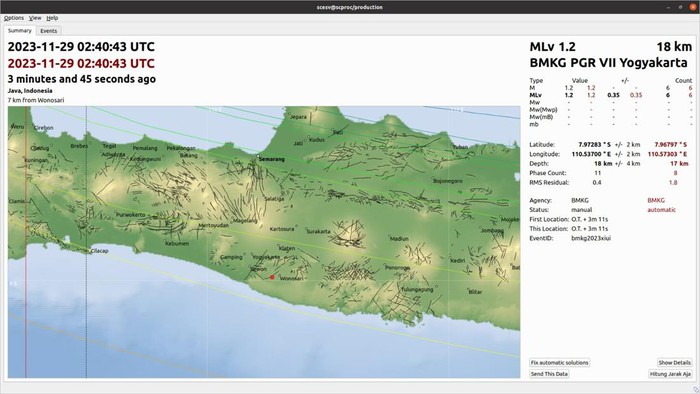The image size is (700, 394).
Task: Click the red automatic origin time text
Action: click(x=81, y=63)
